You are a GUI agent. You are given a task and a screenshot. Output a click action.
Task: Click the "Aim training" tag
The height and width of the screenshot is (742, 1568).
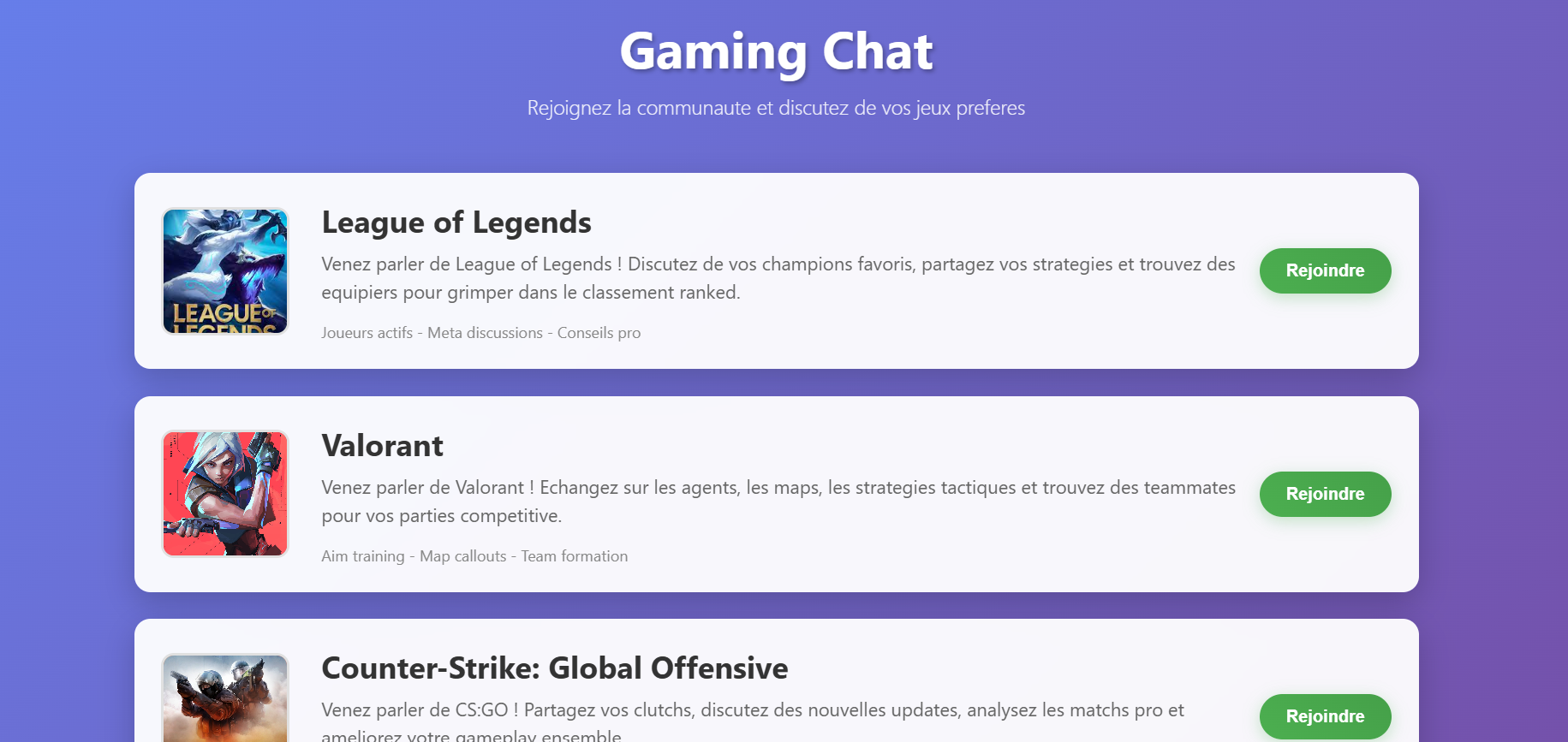coord(362,556)
